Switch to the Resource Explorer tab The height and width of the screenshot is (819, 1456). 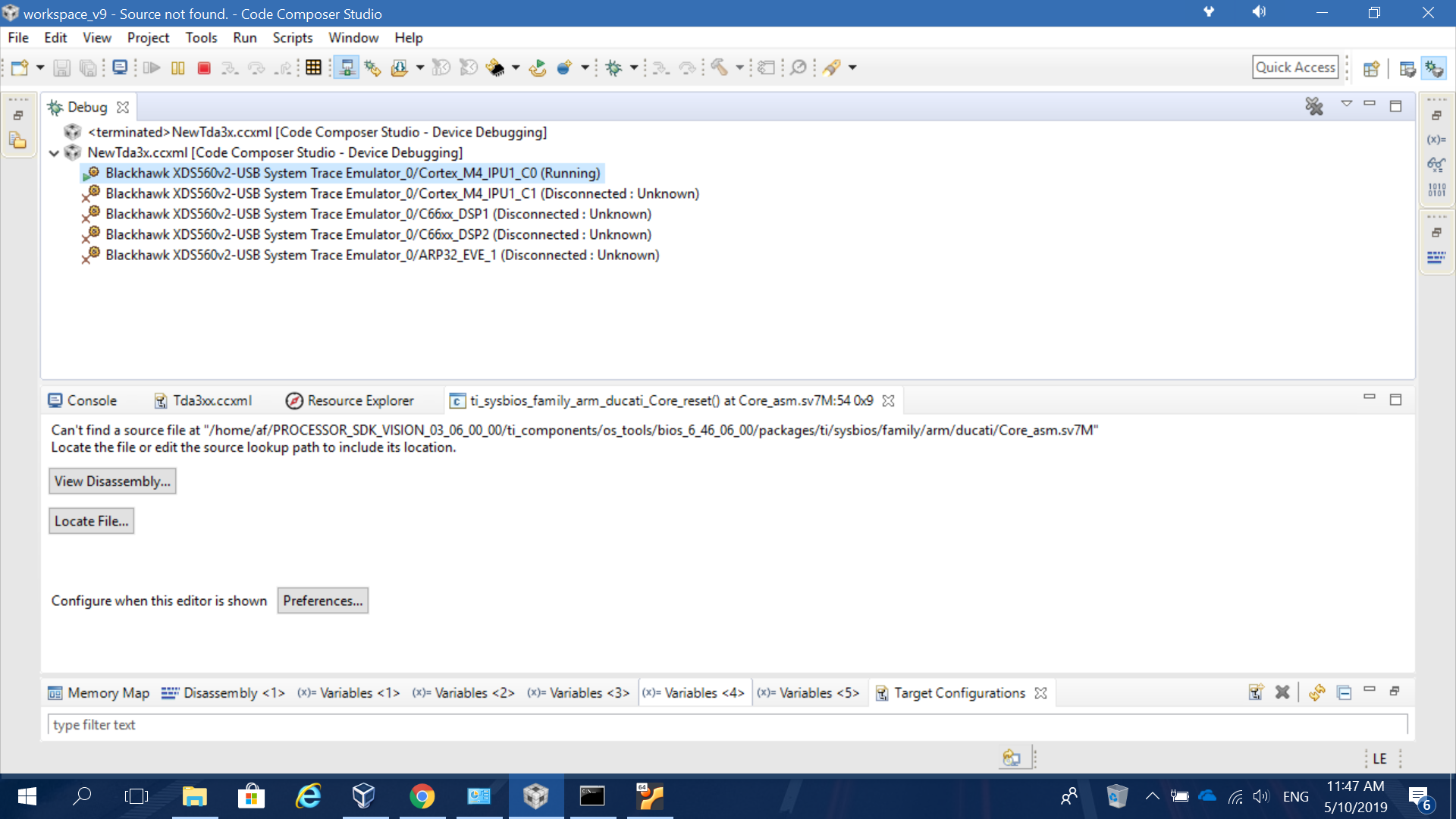350,400
